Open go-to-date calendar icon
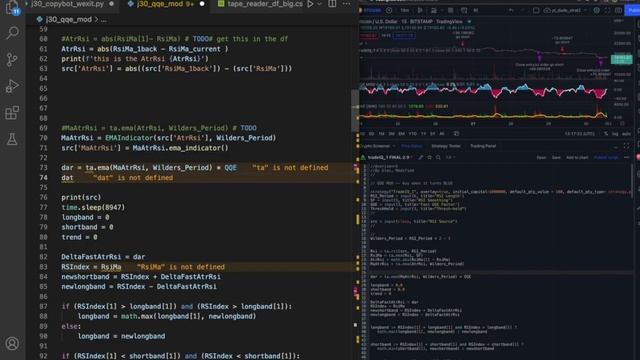The image size is (640, 360). tap(456, 134)
